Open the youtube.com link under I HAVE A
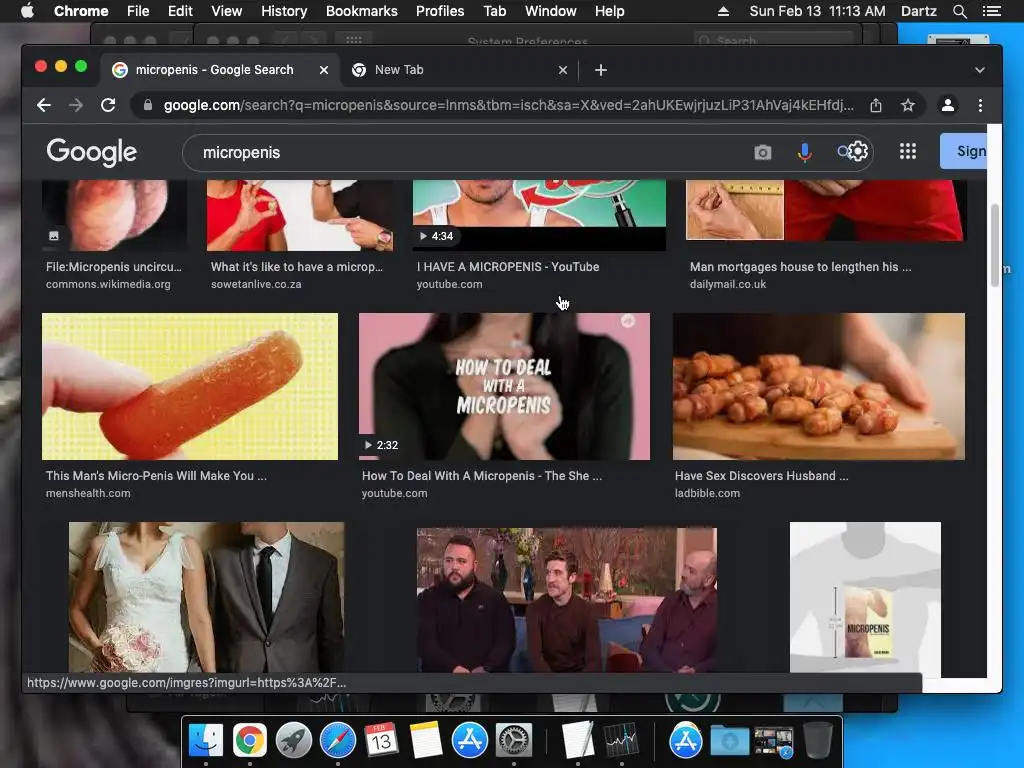The width and height of the screenshot is (1024, 768). click(449, 285)
